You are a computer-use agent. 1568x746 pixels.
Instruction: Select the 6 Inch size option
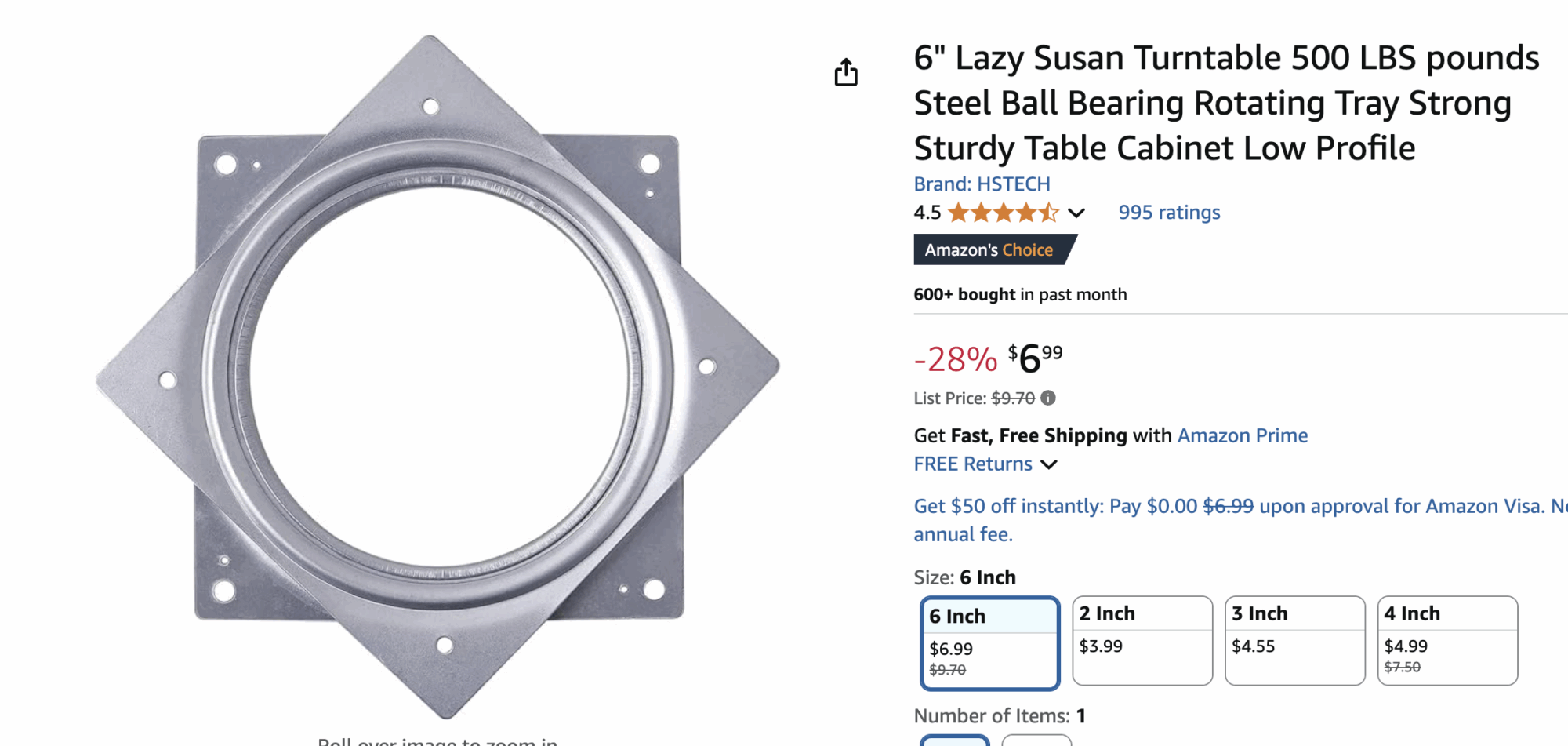click(989, 643)
